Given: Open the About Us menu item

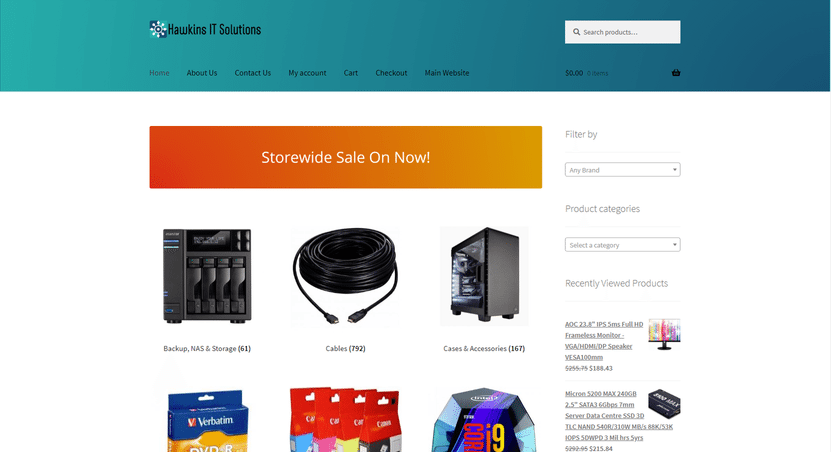Looking at the screenshot, I should [x=202, y=73].
